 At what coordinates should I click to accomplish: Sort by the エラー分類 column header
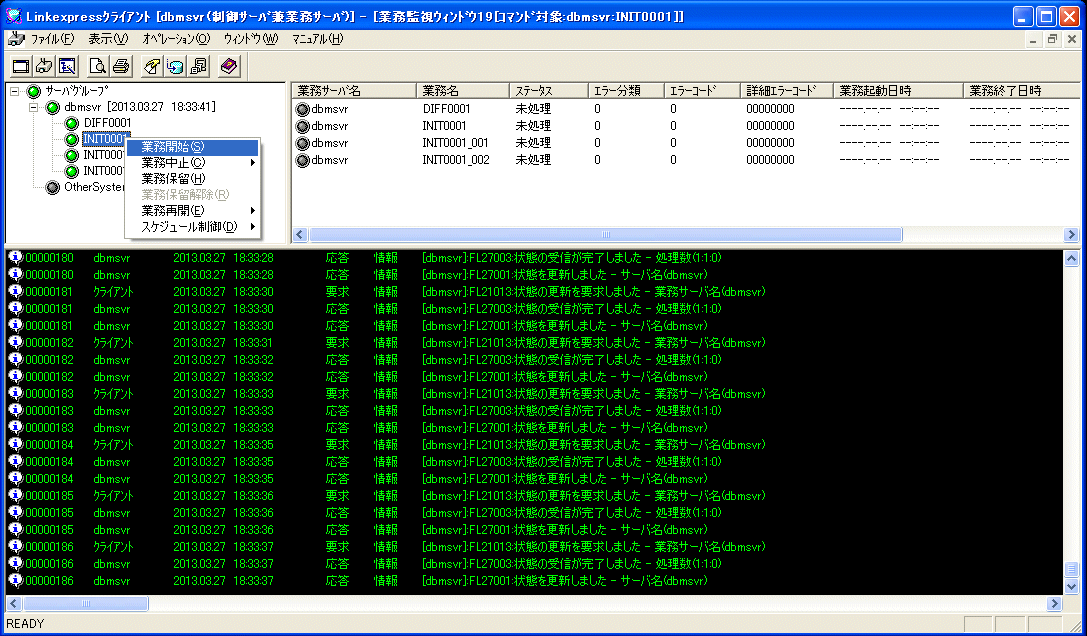[626, 91]
